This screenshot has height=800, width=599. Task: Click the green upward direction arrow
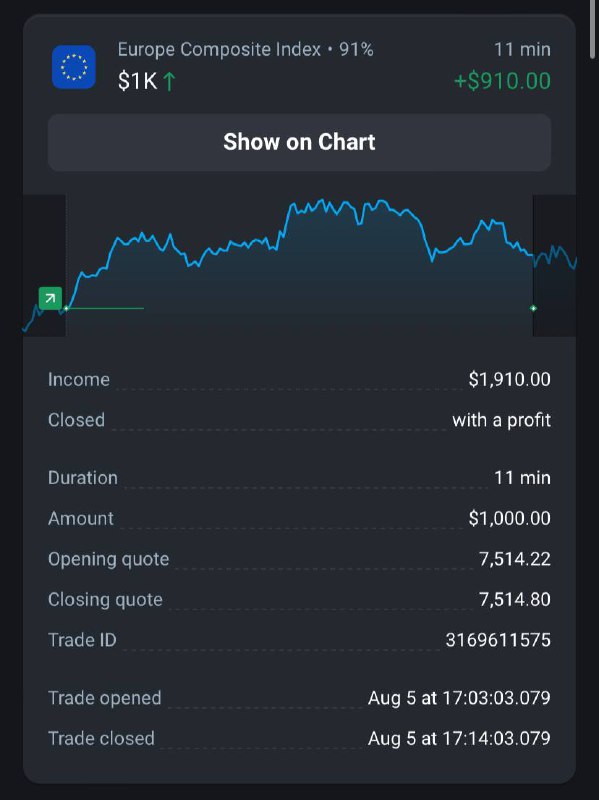[x=169, y=82]
